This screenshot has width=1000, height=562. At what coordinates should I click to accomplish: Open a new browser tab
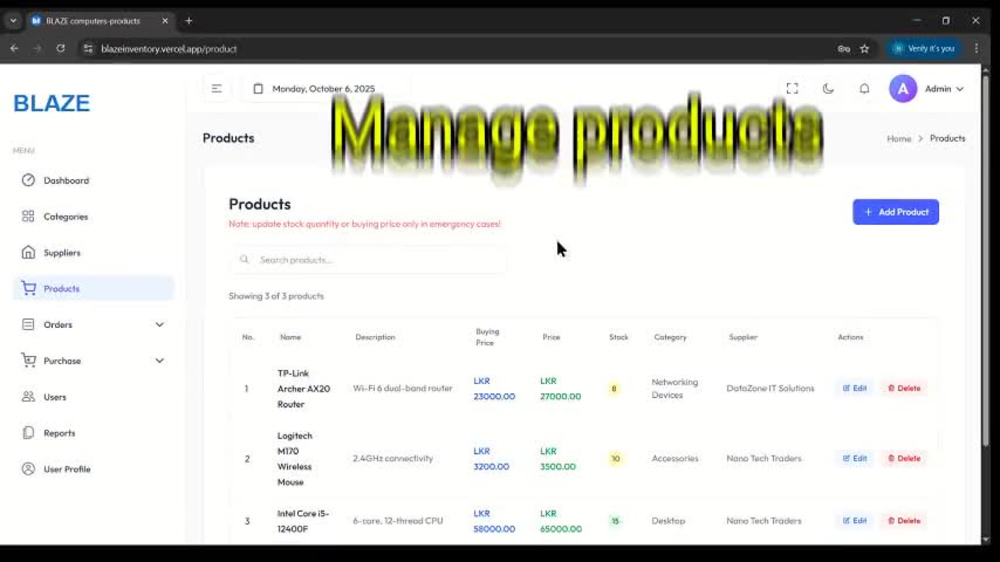189,21
